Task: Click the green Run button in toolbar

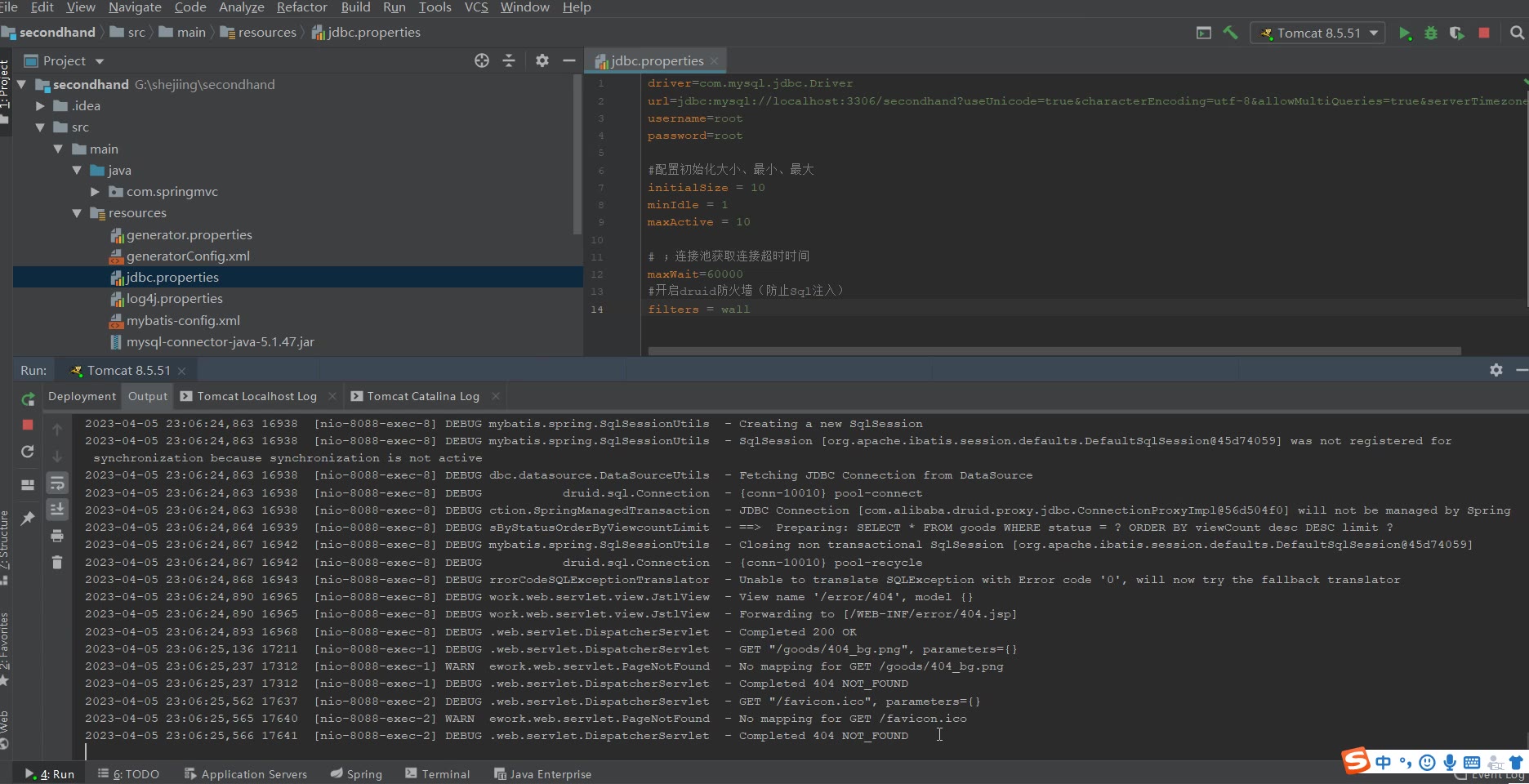Action: coord(1405,33)
